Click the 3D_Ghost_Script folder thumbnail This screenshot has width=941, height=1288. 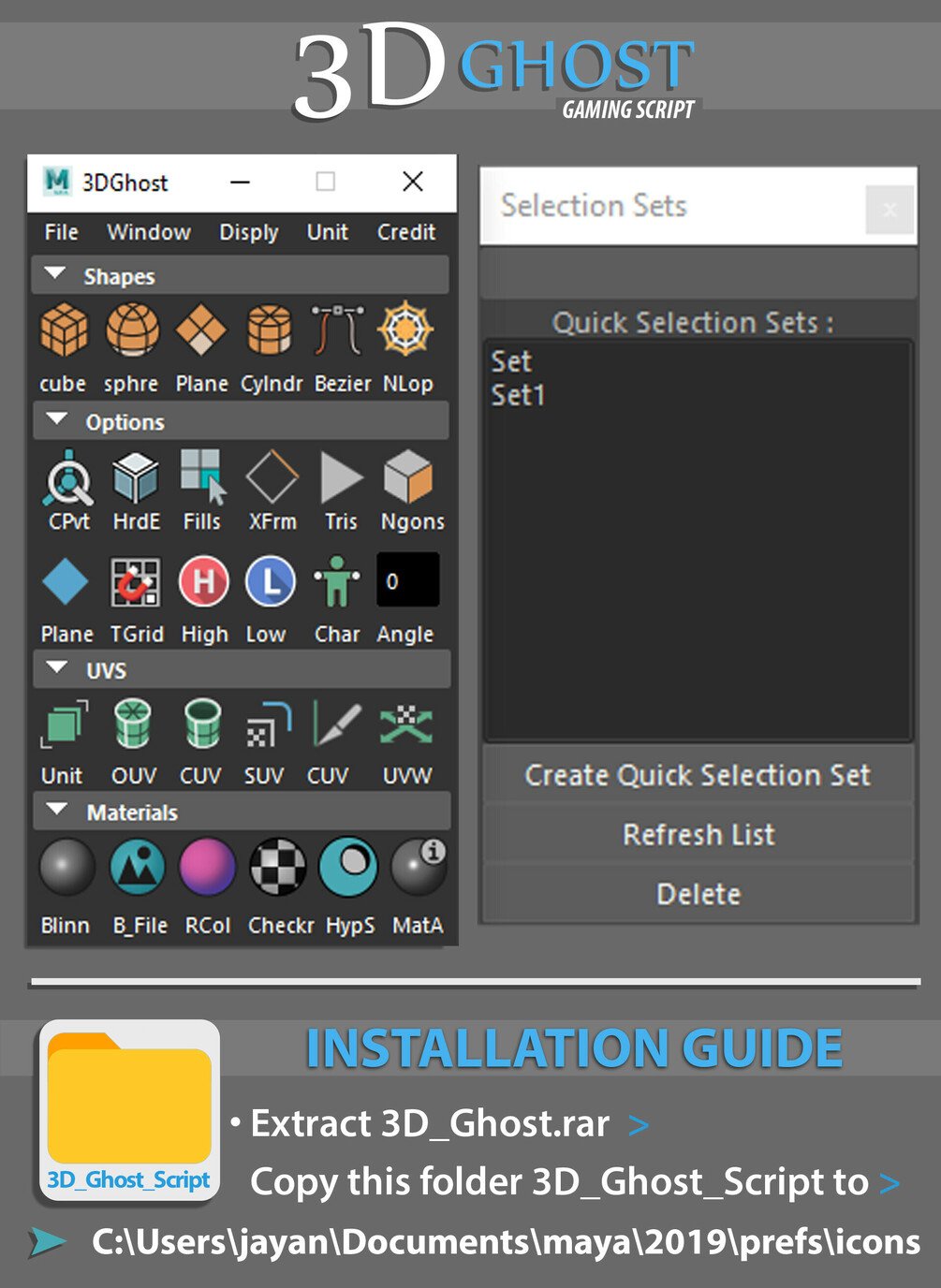pyautogui.click(x=129, y=1109)
